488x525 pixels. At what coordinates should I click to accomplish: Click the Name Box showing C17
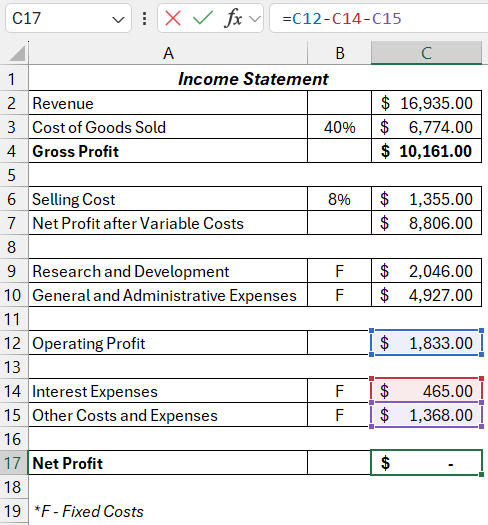coord(68,18)
